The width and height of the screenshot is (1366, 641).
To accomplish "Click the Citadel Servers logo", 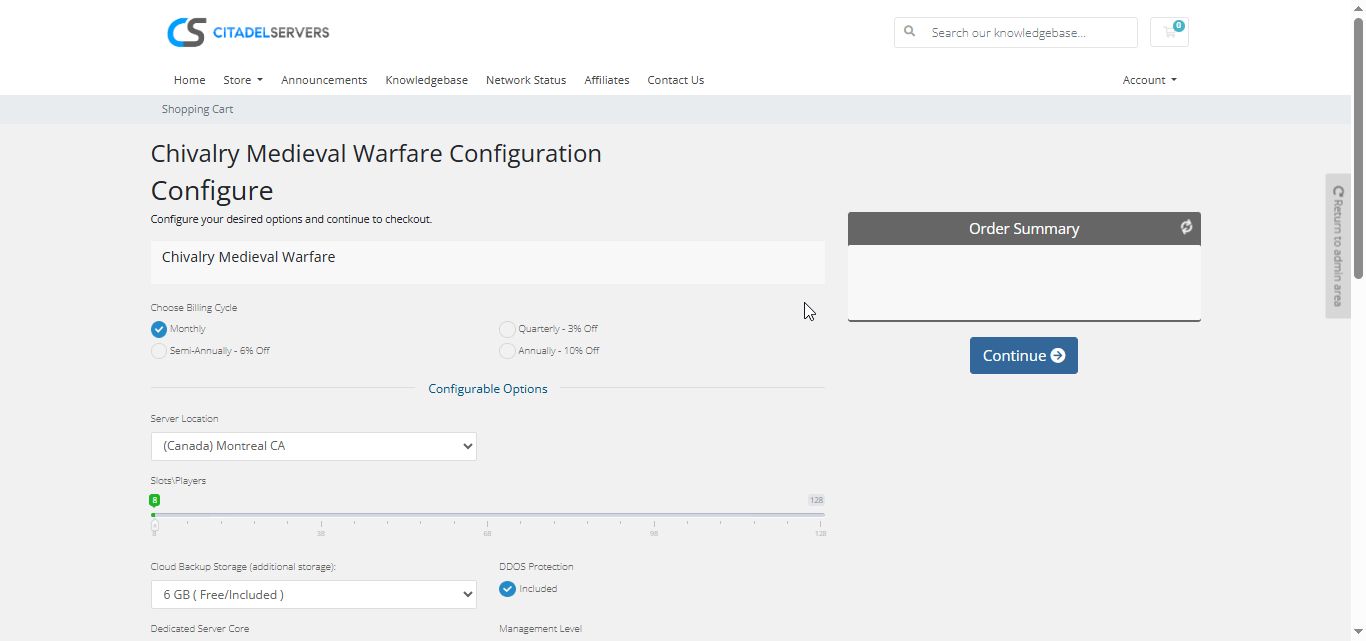I will (x=248, y=32).
